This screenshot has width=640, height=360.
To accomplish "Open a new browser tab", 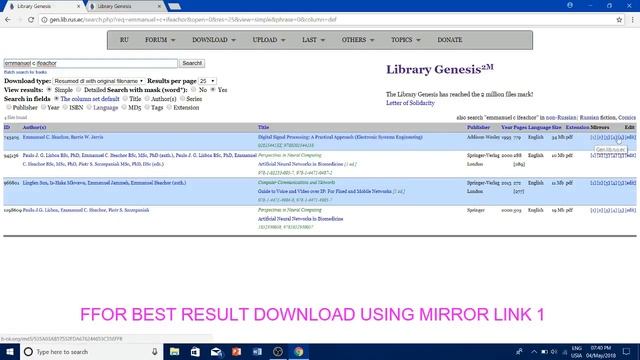I will [174, 6].
